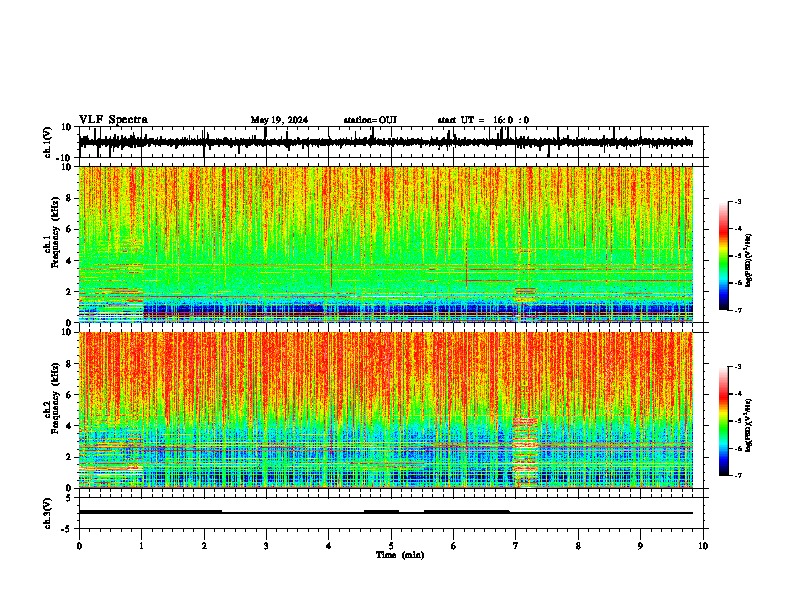Click the "8" tick on the time axis
This screenshot has height=612, width=792.
[578, 546]
